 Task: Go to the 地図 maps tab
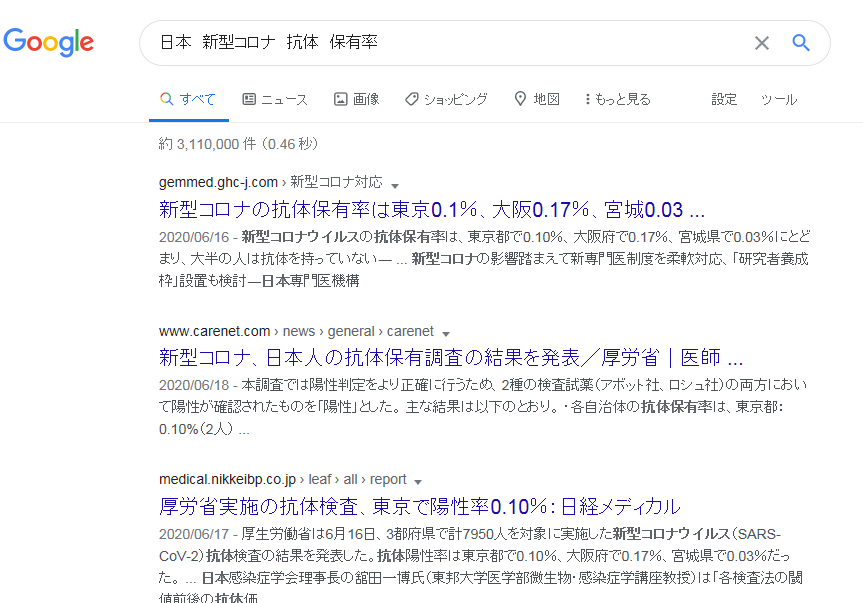537,99
